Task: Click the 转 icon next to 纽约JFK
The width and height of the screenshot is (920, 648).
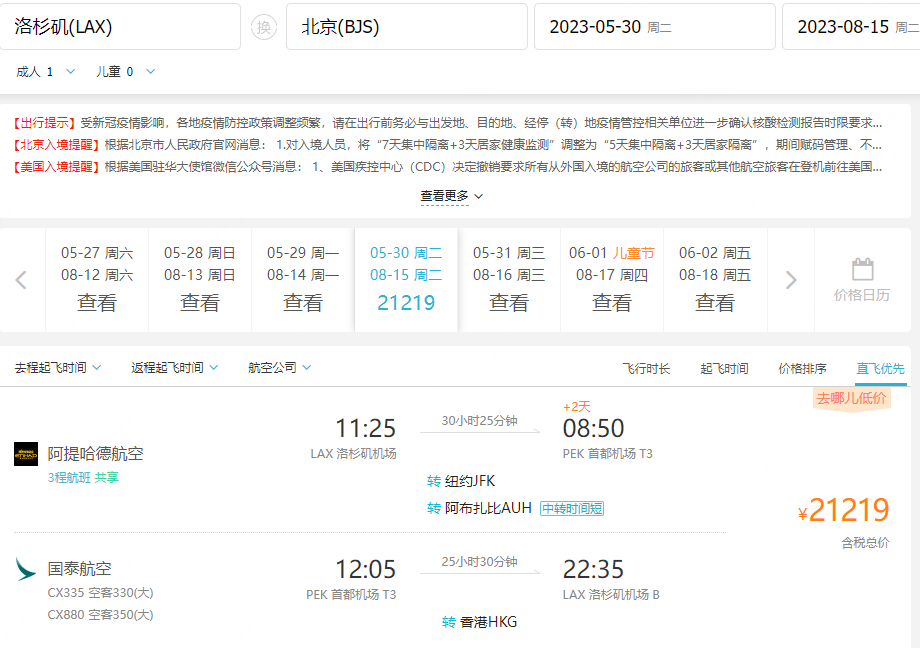Action: [x=434, y=481]
